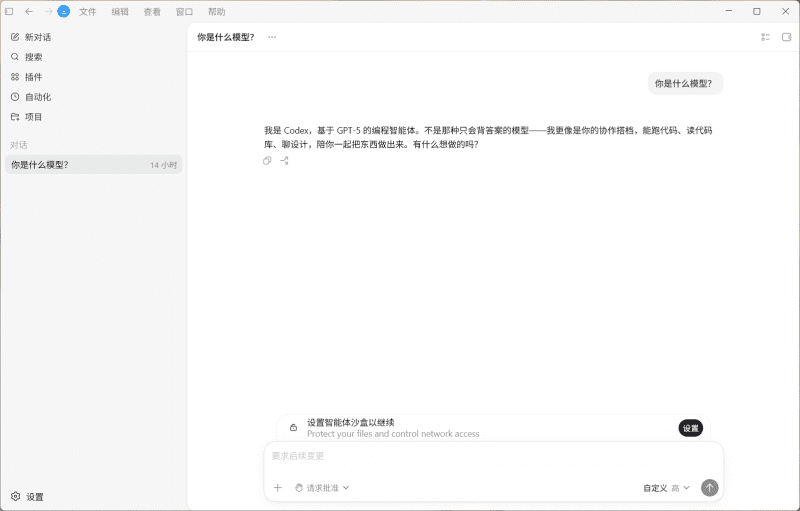Open the 帮助 menu
The image size is (800, 511).
pyautogui.click(x=216, y=12)
